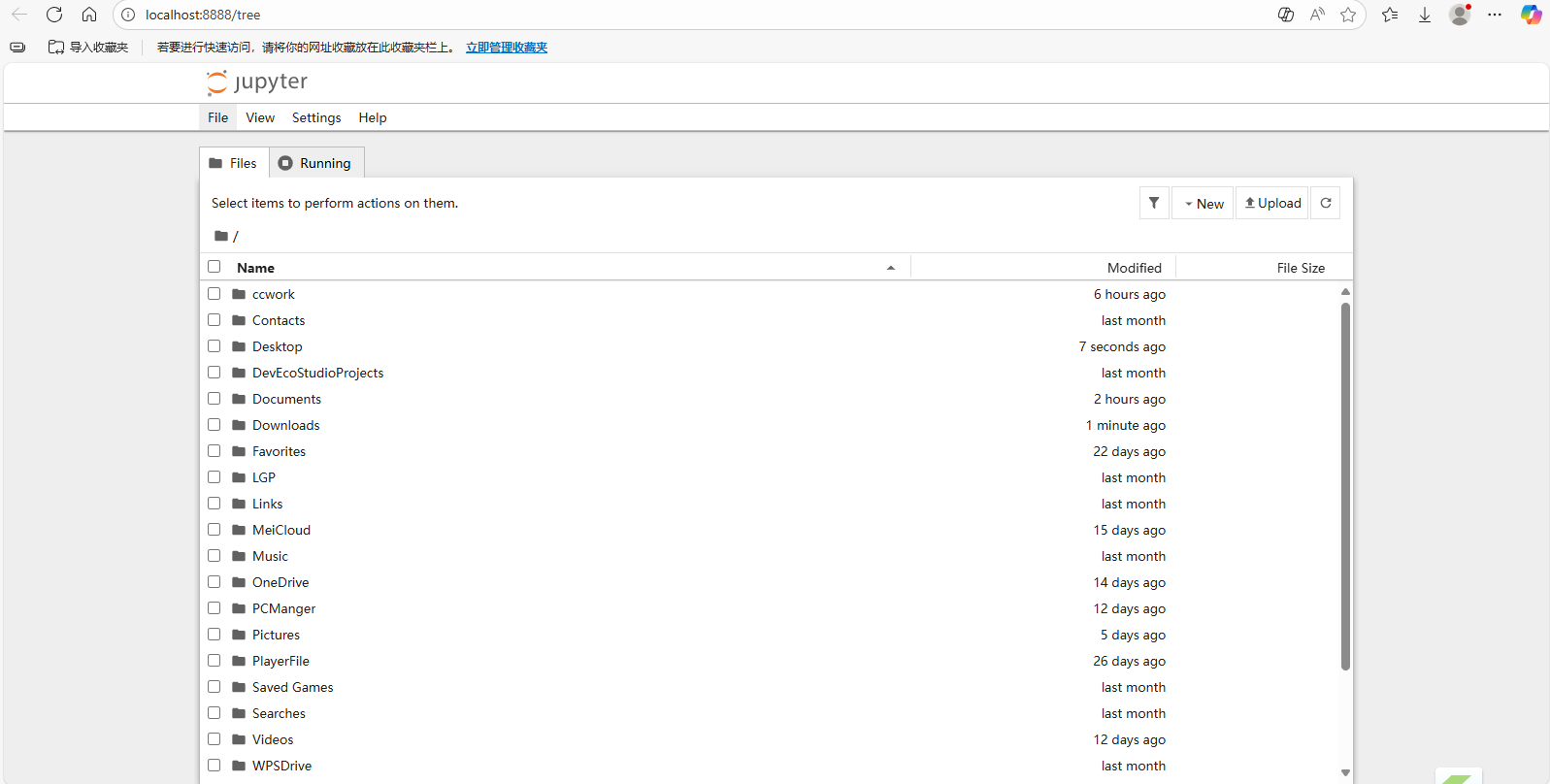Switch to the Files tab

pos(234,163)
